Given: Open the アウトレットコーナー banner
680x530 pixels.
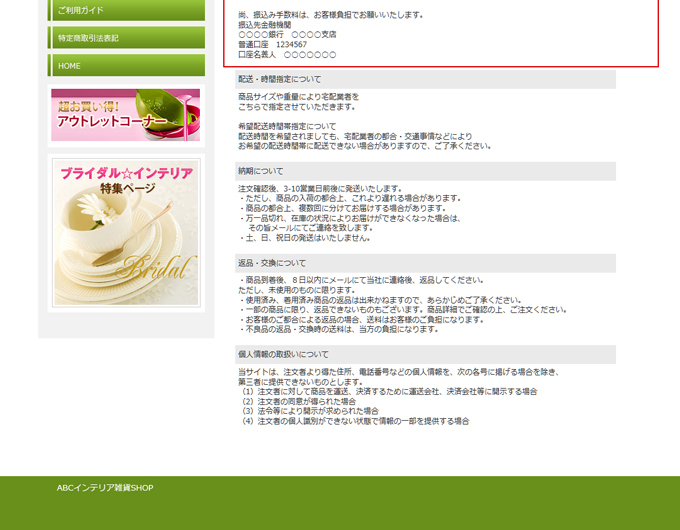Looking at the screenshot, I should 126,115.
